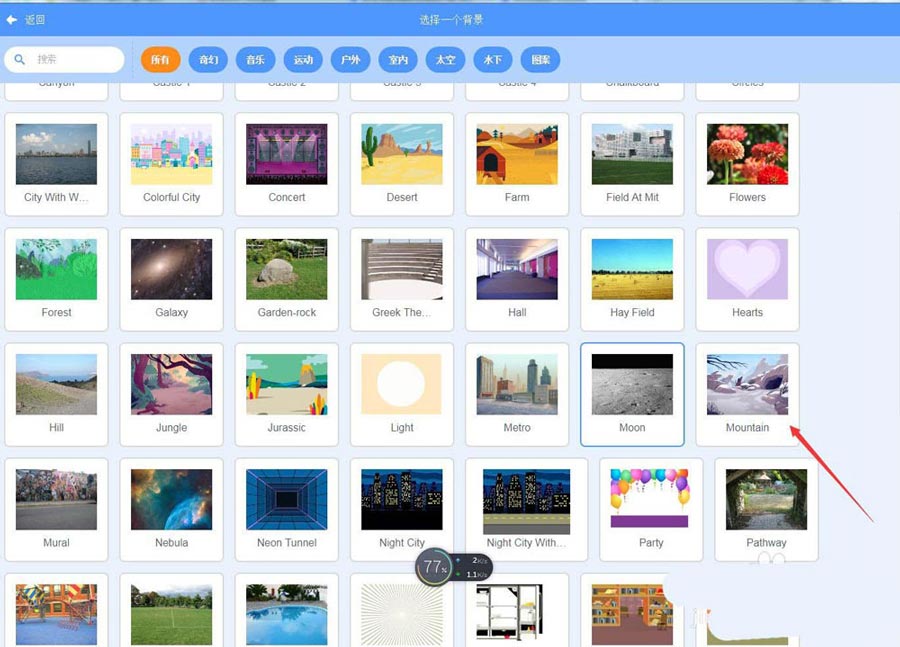
Task: Click the 77% performance monitor widget
Action: click(454, 567)
